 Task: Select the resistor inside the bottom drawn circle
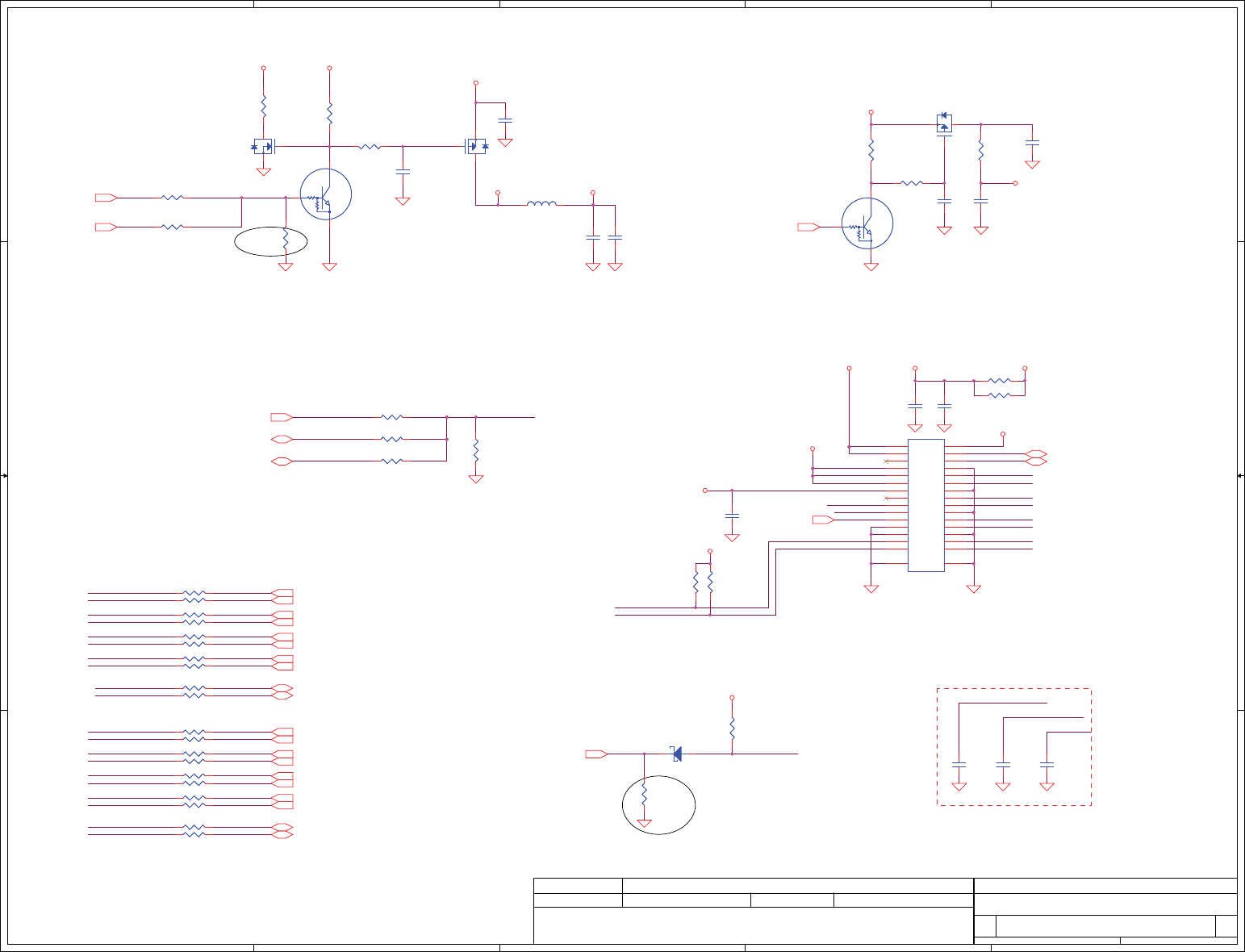click(644, 794)
